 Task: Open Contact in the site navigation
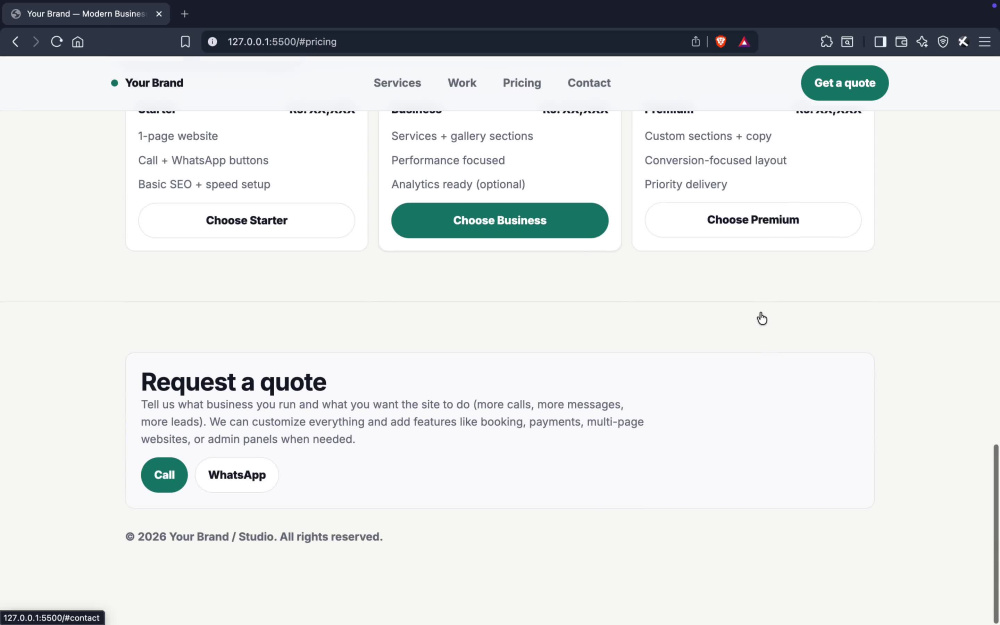tap(589, 83)
